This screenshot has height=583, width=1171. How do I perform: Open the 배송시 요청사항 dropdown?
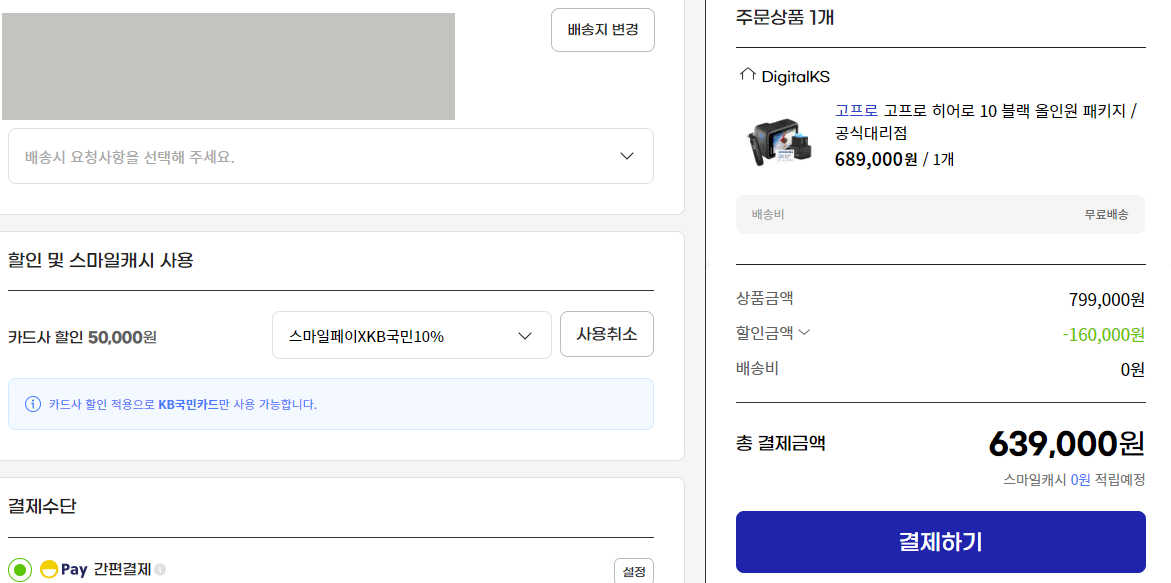pyautogui.click(x=331, y=156)
